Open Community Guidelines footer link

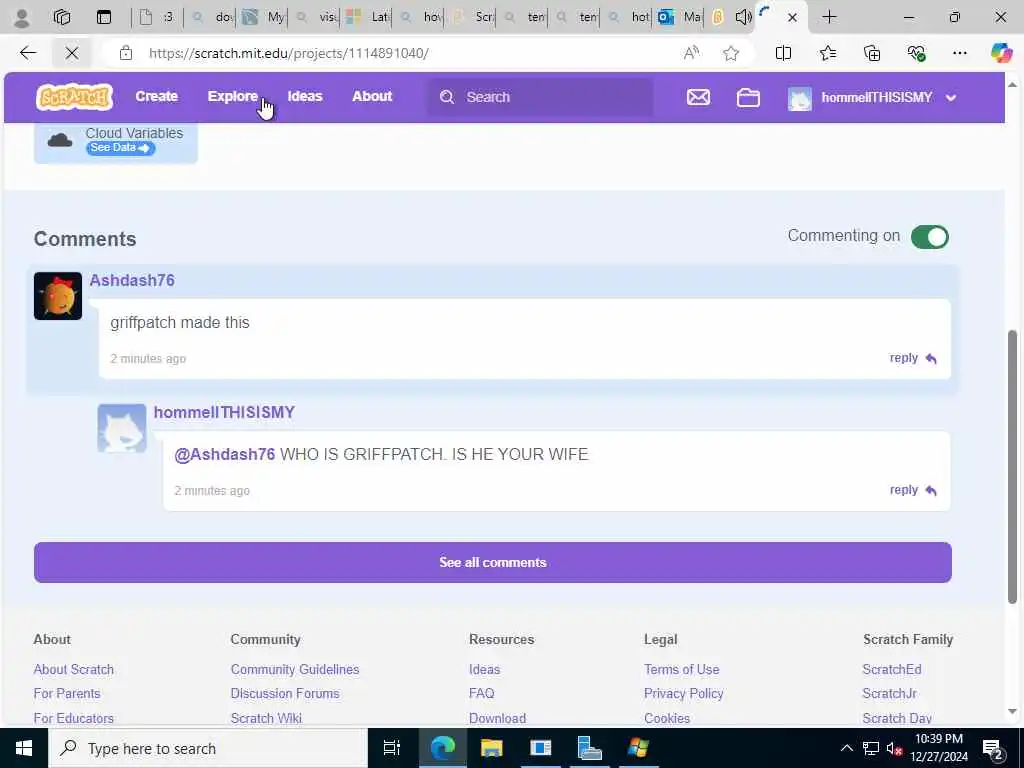[x=295, y=669]
